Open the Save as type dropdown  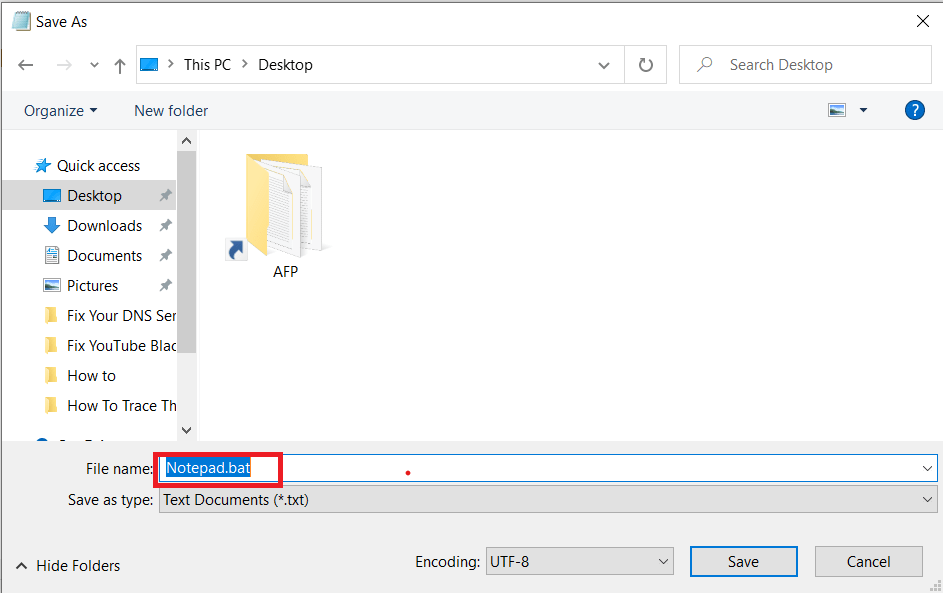click(x=925, y=499)
